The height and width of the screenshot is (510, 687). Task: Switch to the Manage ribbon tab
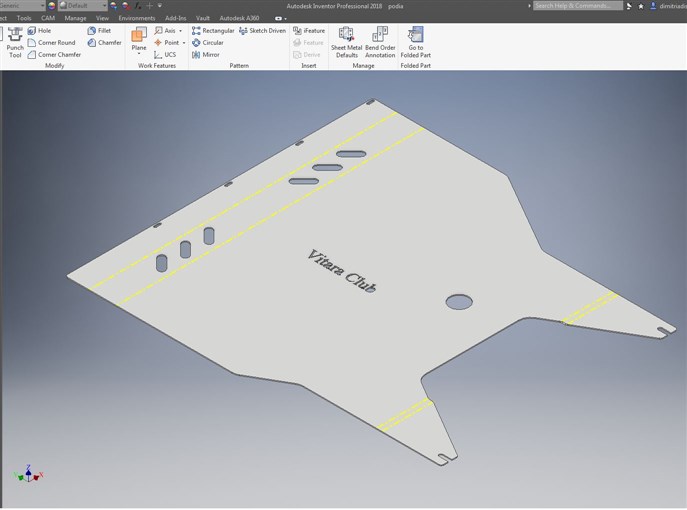point(75,18)
